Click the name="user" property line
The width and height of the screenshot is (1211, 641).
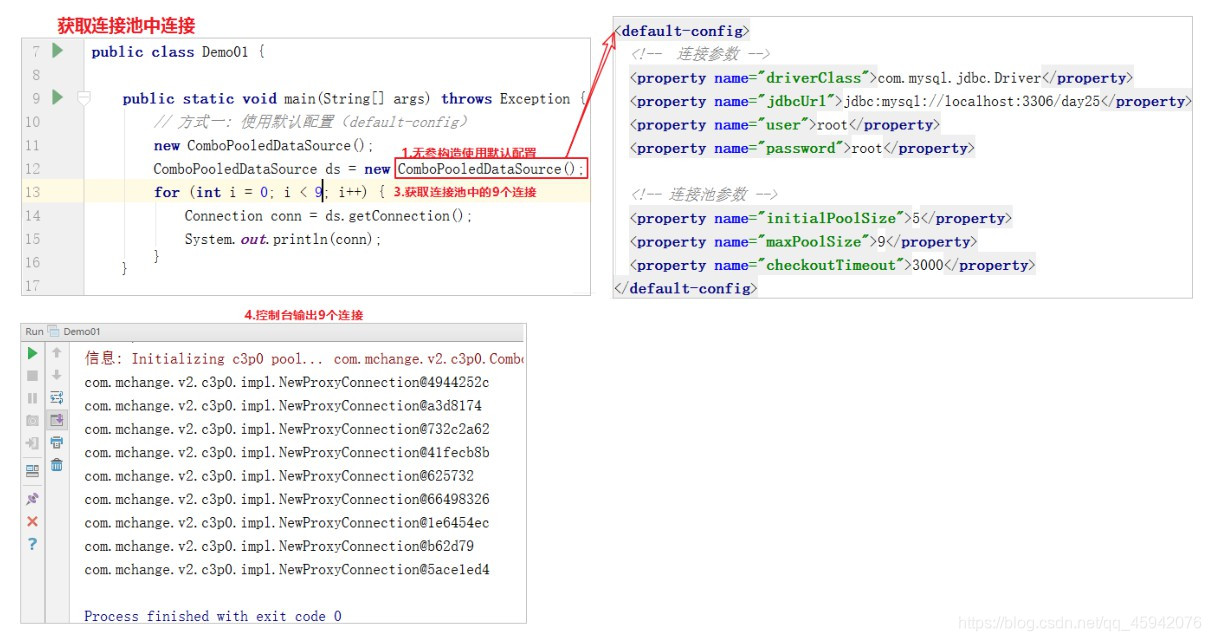coord(784,125)
